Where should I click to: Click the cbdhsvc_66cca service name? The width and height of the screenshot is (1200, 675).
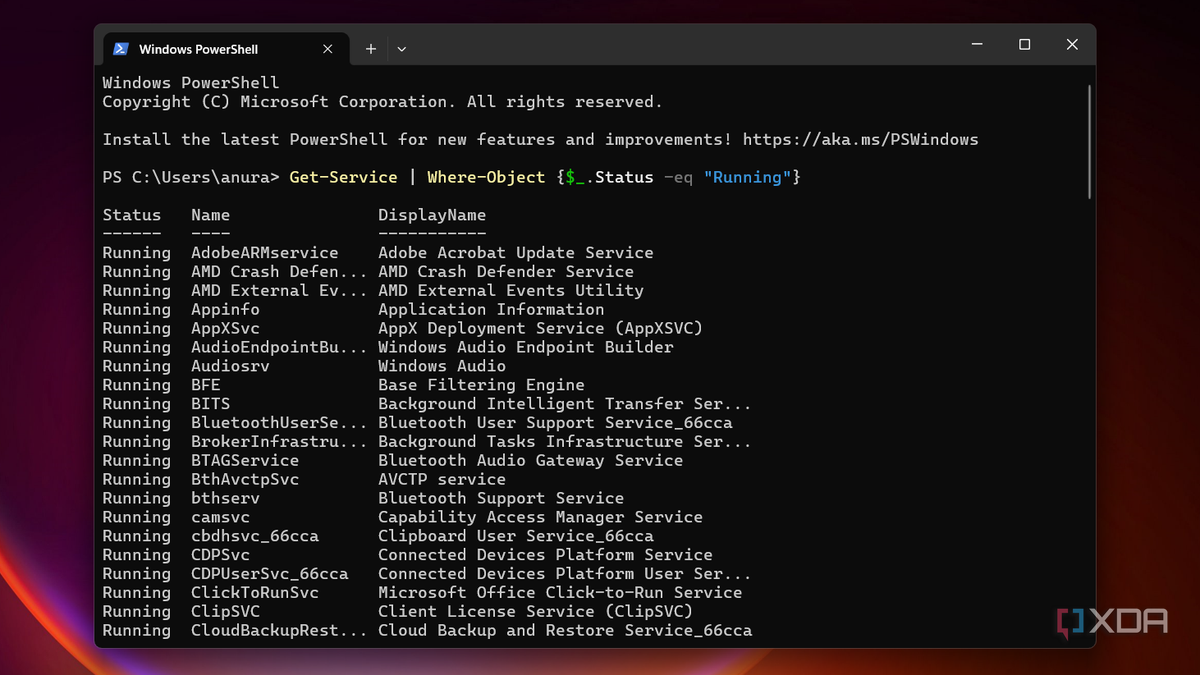(255, 536)
